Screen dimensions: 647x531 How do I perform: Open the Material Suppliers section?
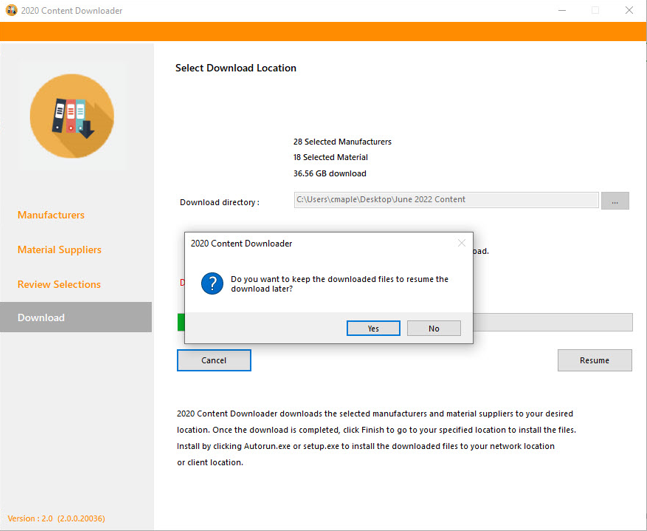coord(59,250)
